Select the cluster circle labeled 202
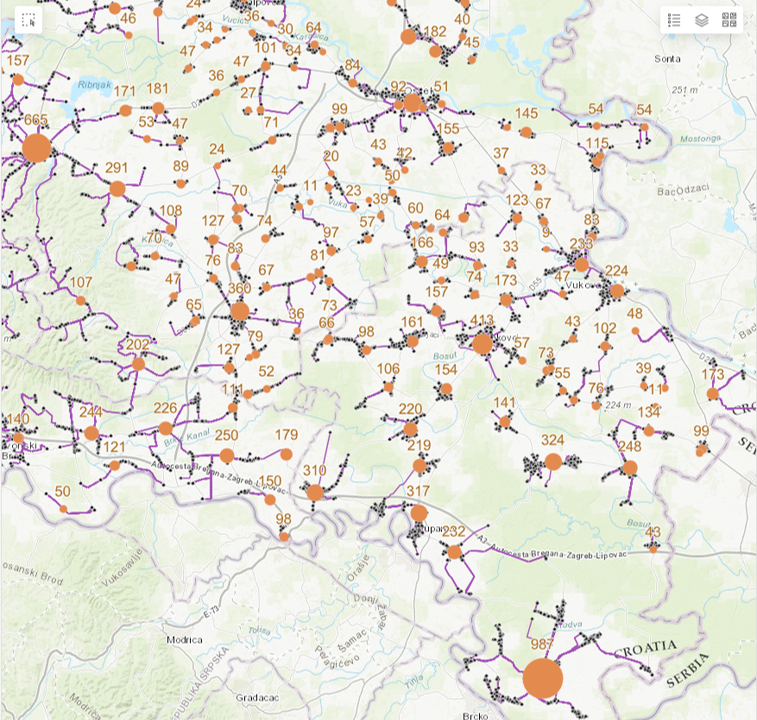The height and width of the screenshot is (720, 757). [x=138, y=364]
